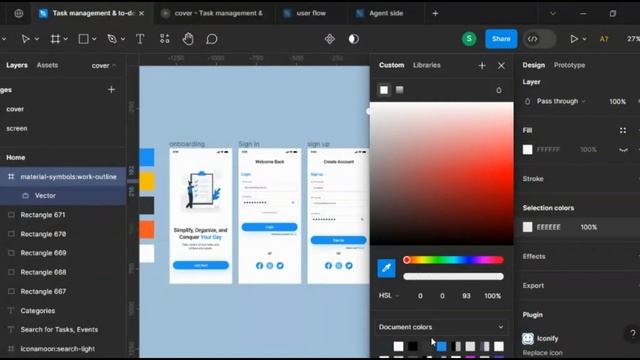Screen dimensions: 640x360
Task: Select the gradient fill type icon
Action: (400, 89)
